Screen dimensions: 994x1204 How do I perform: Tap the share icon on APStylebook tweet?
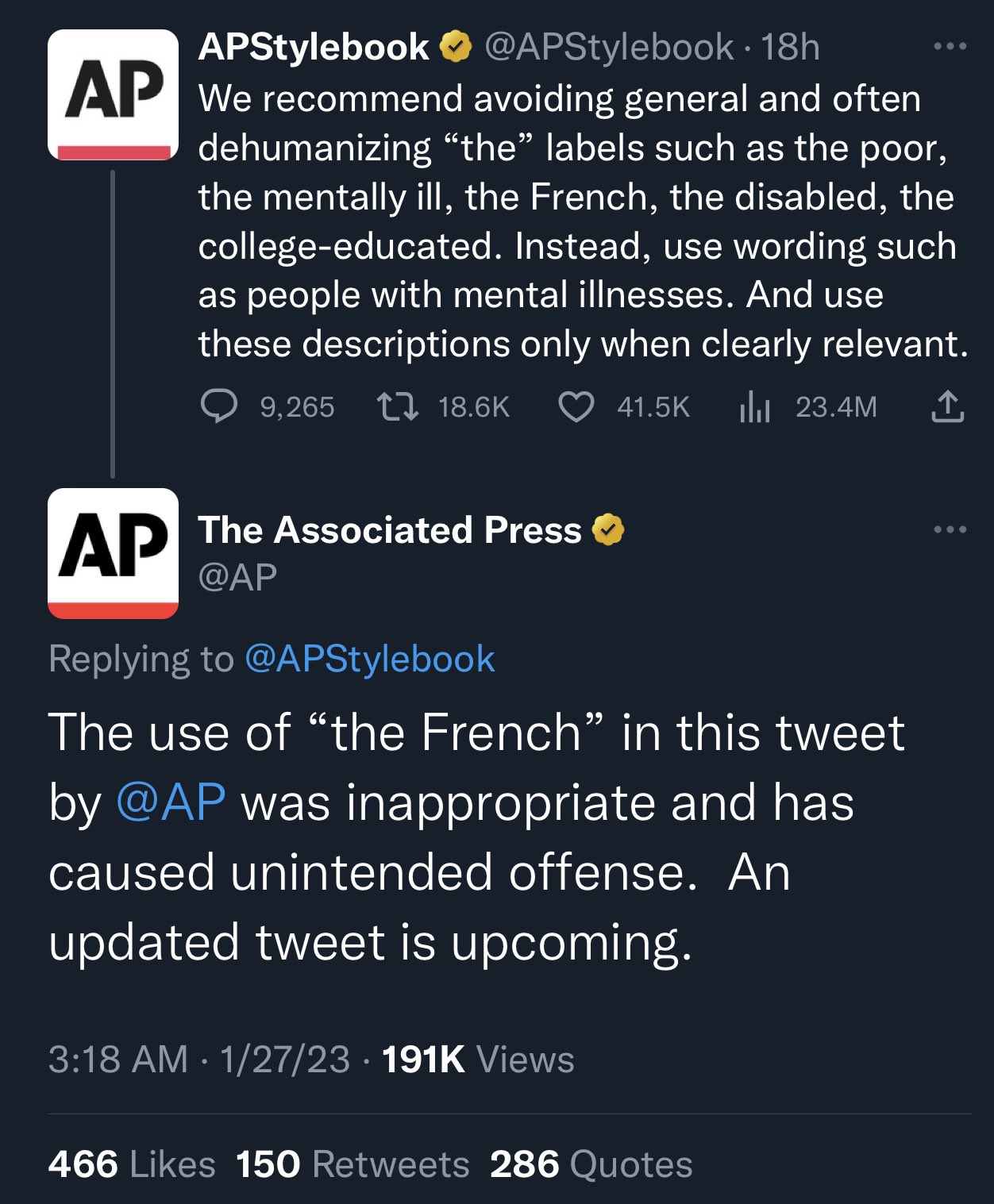pos(947,406)
